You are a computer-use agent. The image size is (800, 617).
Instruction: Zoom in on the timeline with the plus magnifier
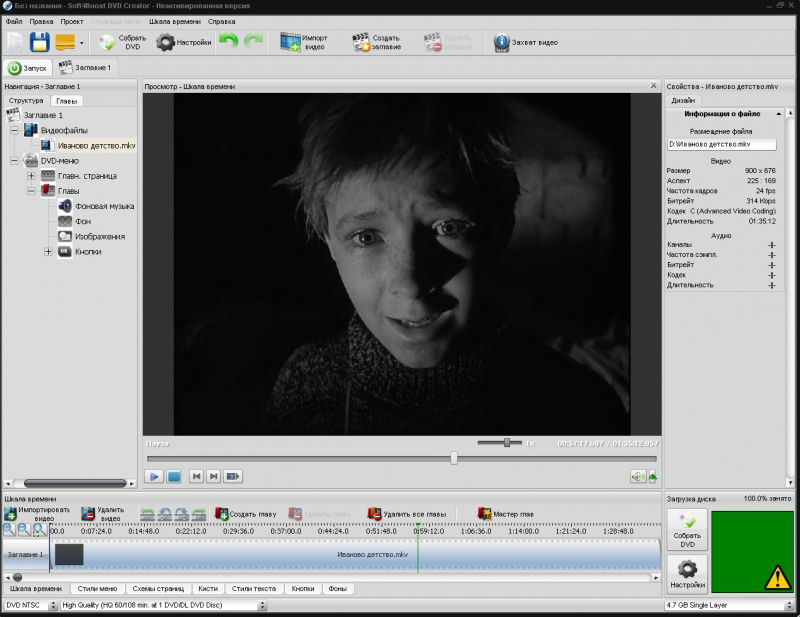(9, 530)
